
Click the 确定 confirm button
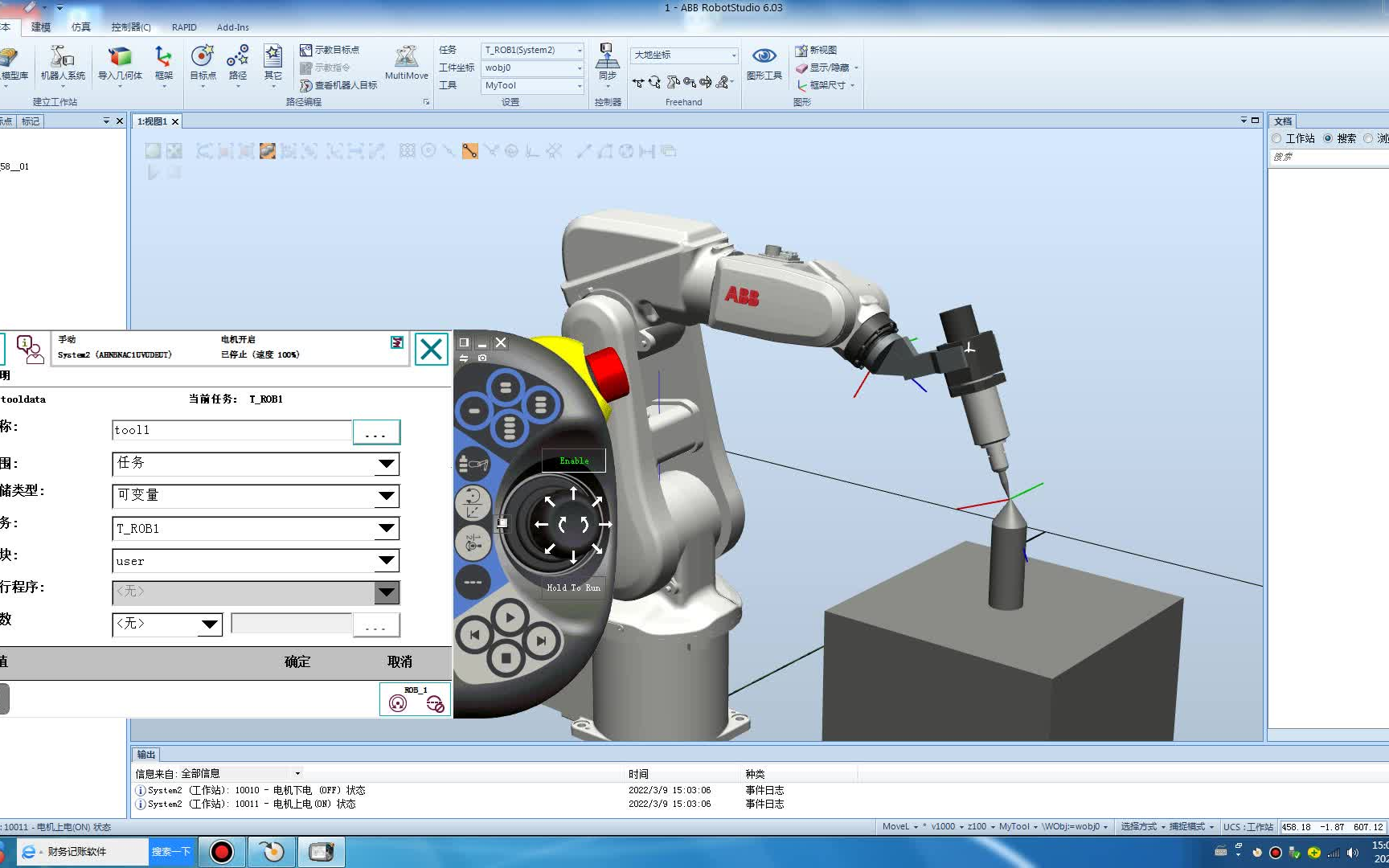297,661
